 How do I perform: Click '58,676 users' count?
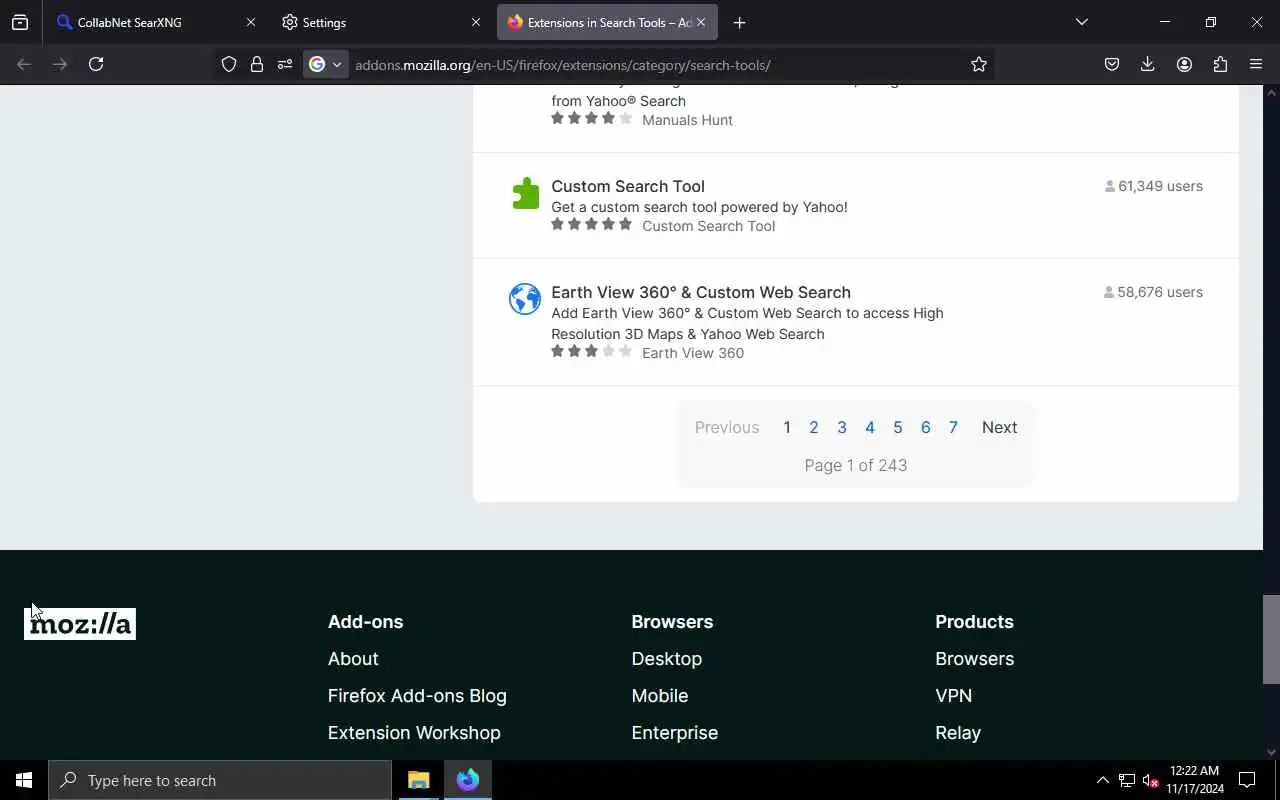1154,292
